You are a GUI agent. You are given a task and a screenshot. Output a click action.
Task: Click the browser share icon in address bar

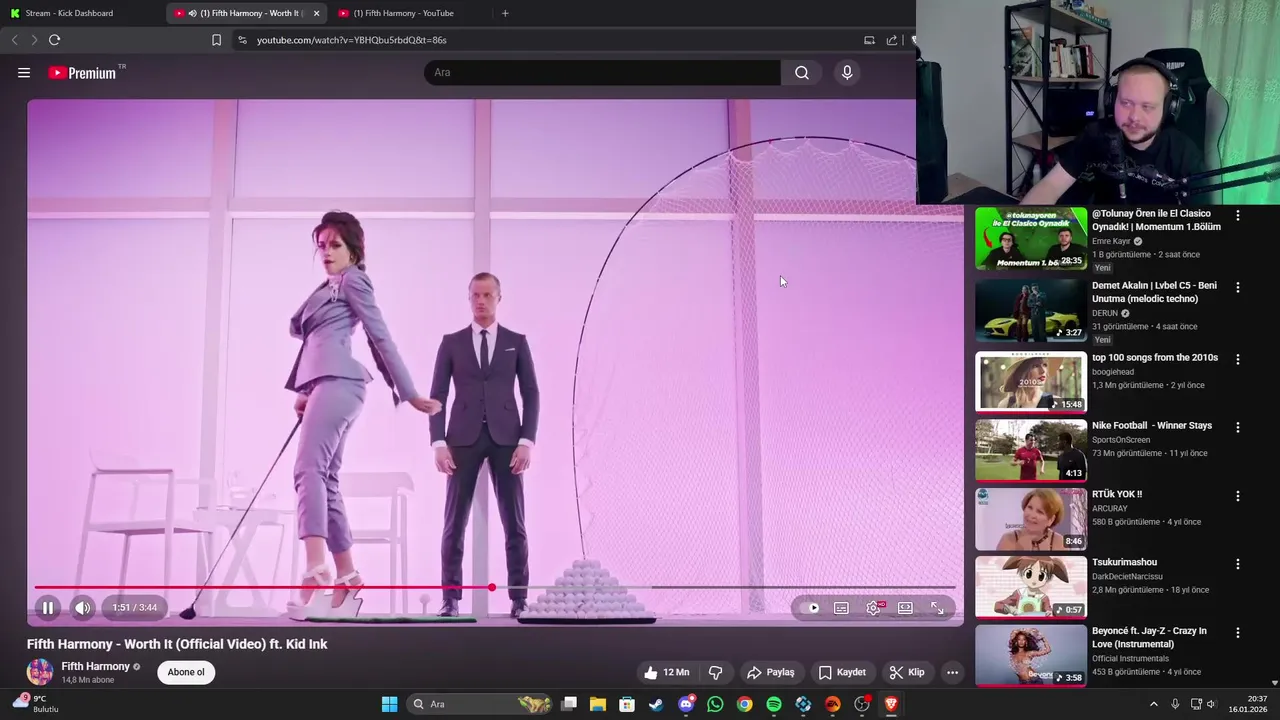pos(892,40)
